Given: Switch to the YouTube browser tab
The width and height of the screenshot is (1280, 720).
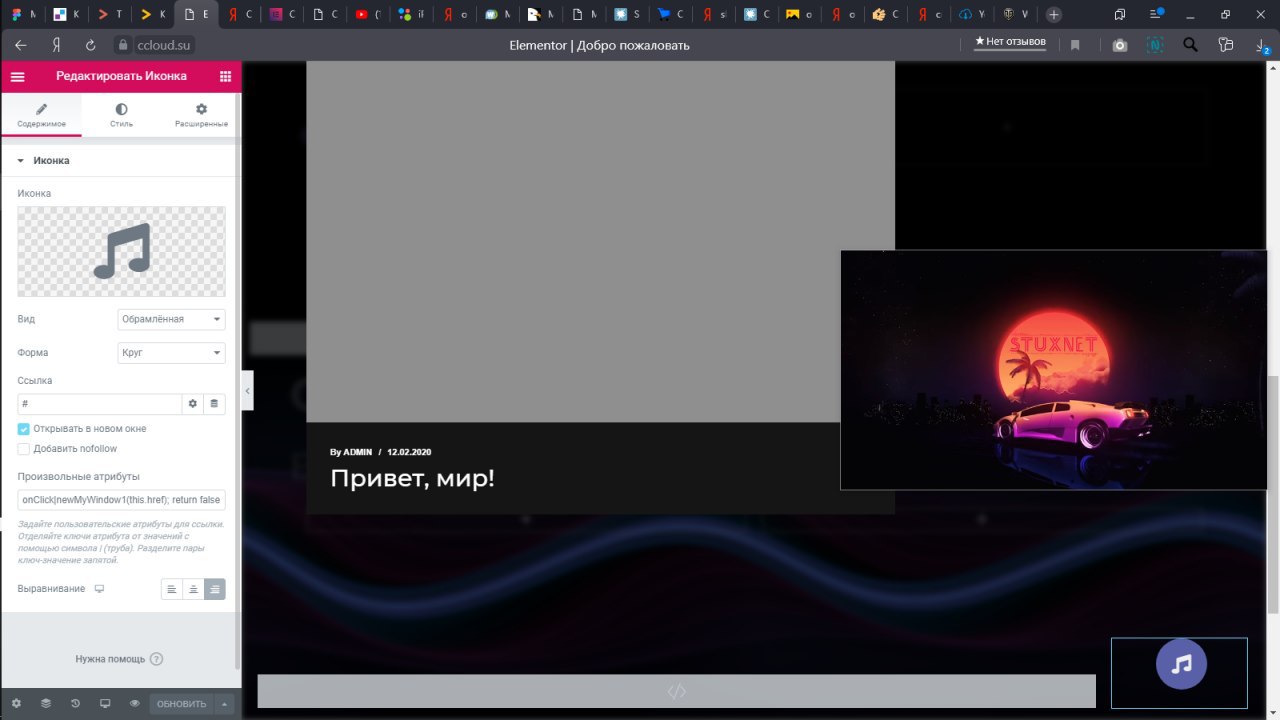Looking at the screenshot, I should coord(368,14).
